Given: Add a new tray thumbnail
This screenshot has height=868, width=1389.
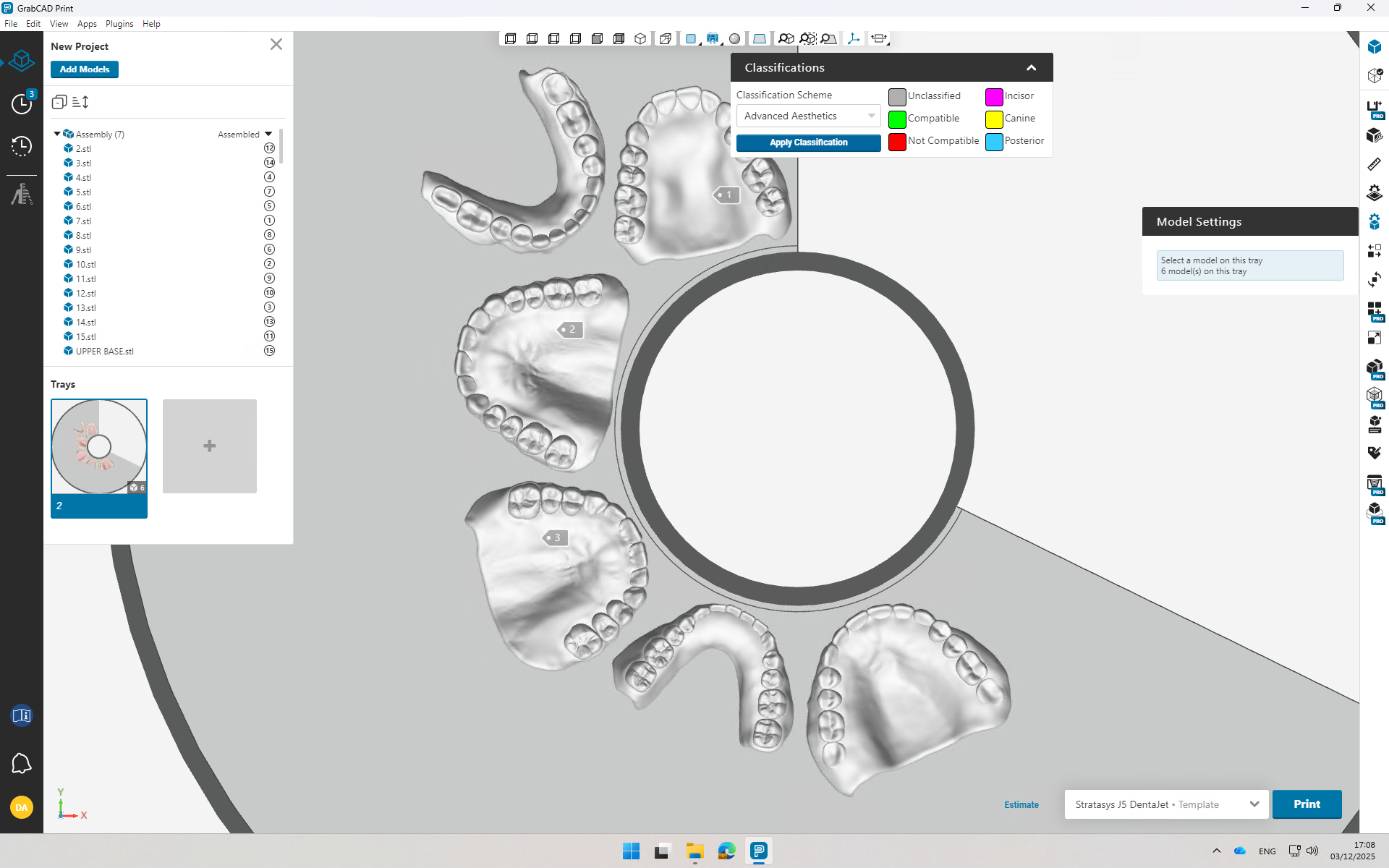Looking at the screenshot, I should tap(209, 446).
